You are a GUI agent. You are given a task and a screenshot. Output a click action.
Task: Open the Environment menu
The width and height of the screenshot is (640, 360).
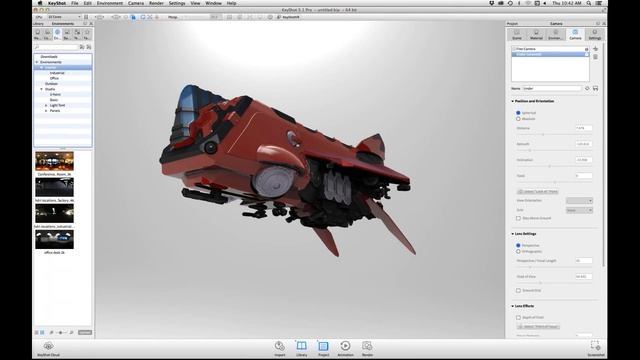click(110, 3)
